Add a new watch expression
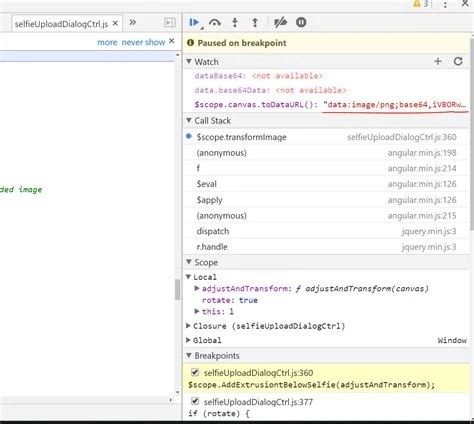 [438, 61]
